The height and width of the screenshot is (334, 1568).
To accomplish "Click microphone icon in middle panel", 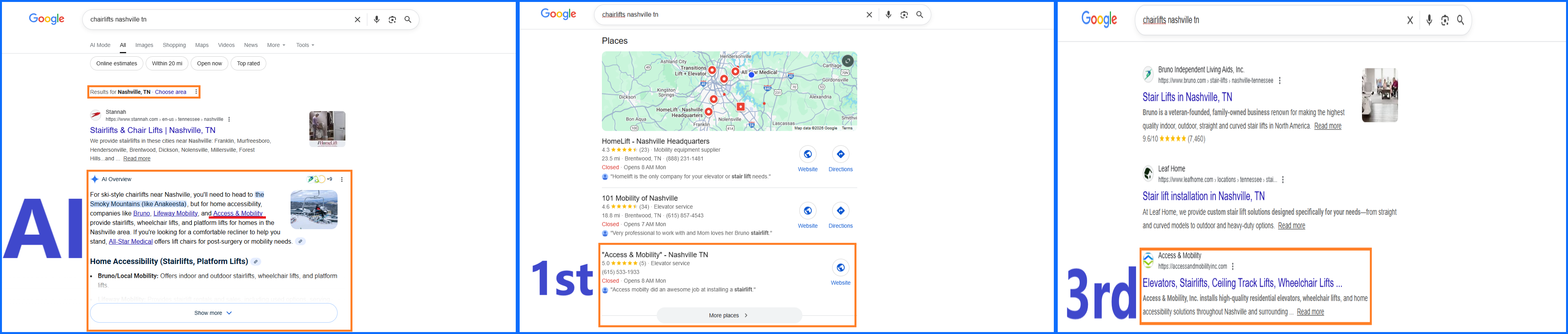I will (x=889, y=14).
